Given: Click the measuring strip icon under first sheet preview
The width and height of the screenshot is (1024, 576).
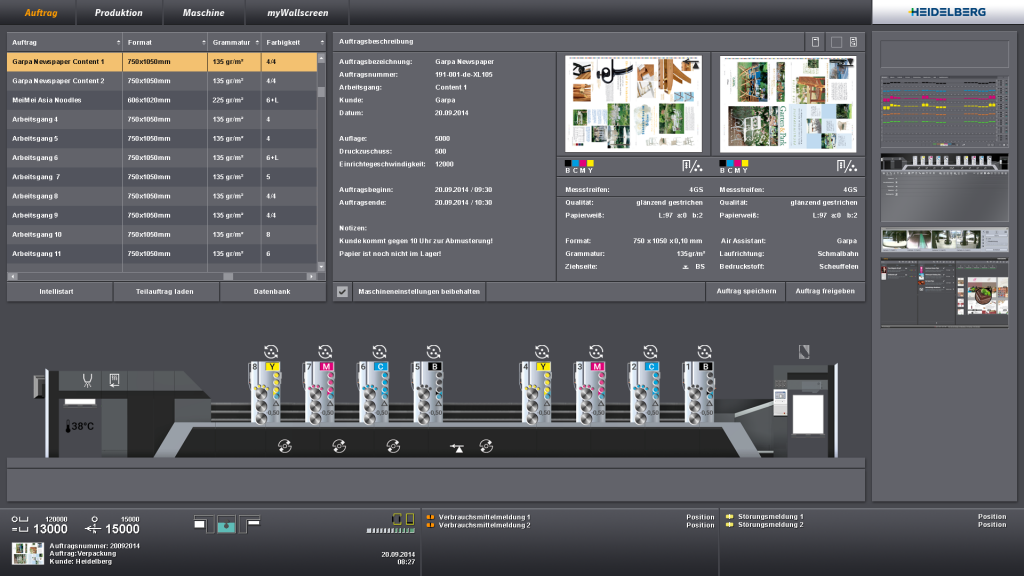Looking at the screenshot, I should click(x=692, y=167).
